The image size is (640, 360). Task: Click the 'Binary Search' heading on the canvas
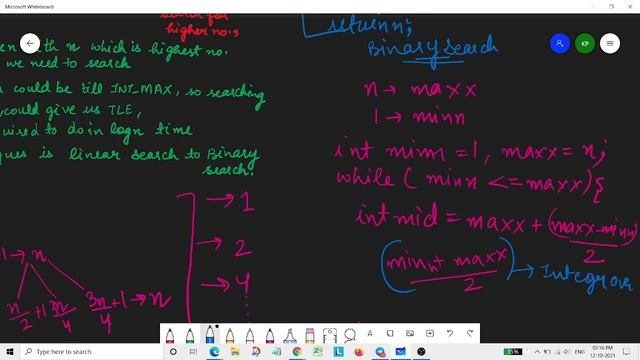[x=433, y=49]
